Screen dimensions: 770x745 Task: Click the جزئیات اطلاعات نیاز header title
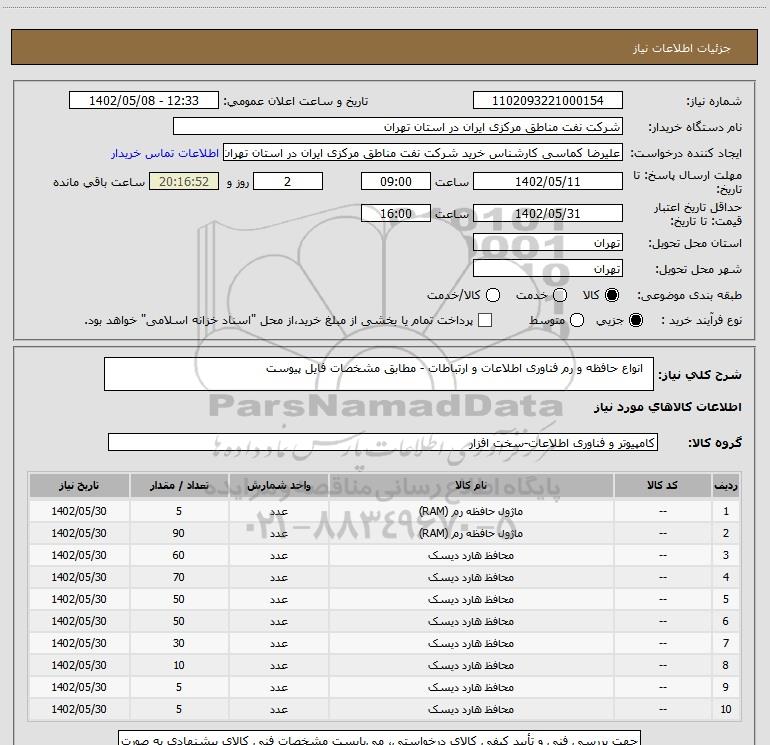click(681, 48)
